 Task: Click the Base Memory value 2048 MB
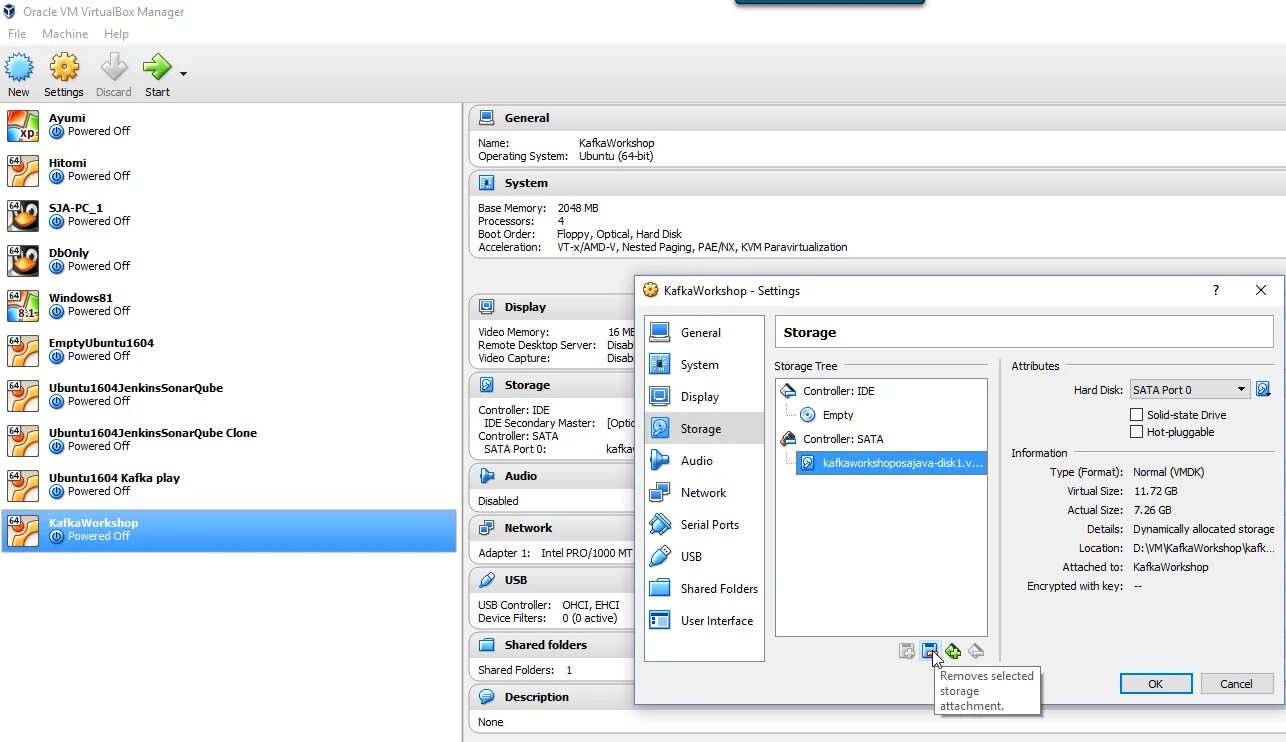point(578,208)
